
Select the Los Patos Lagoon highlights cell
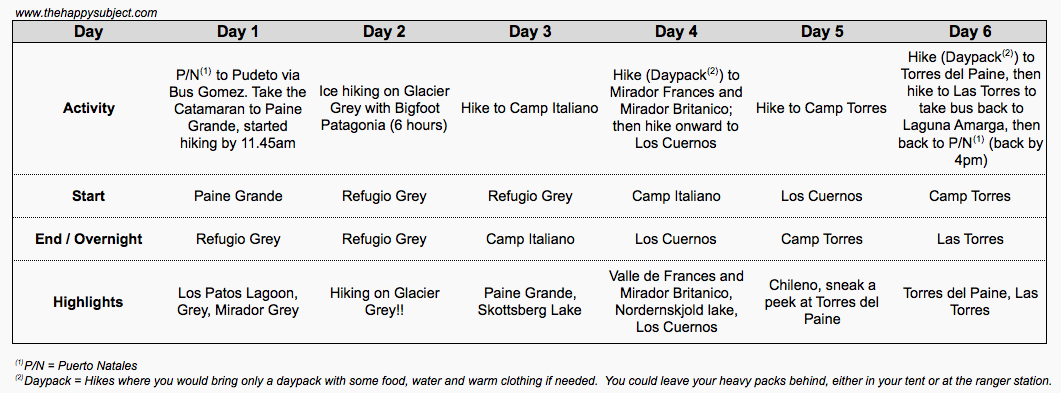[x=238, y=302]
